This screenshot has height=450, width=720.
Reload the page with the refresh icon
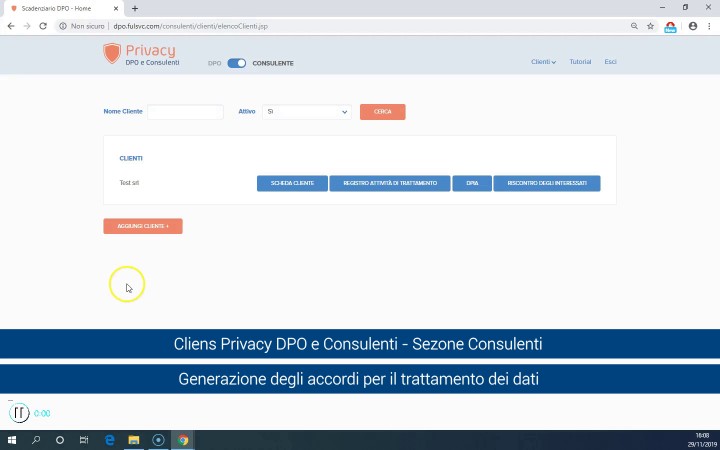[x=43, y=26]
